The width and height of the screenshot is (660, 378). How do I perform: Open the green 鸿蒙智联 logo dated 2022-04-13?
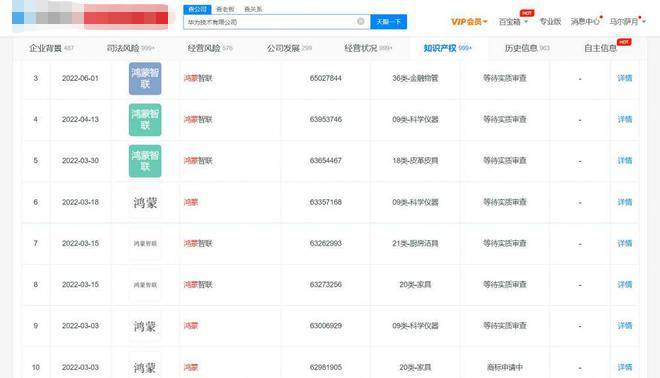(x=145, y=120)
